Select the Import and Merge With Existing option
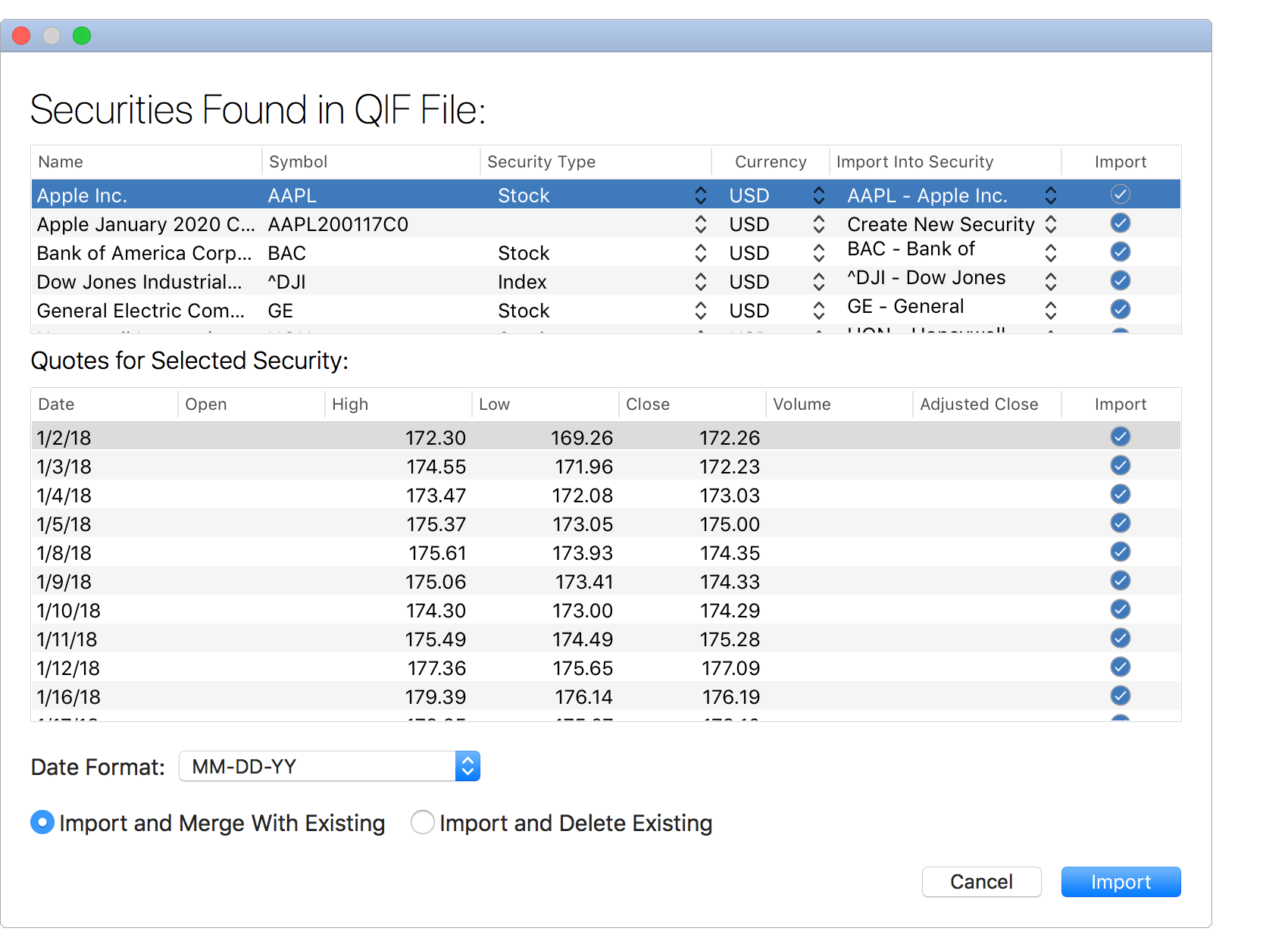The height and width of the screenshot is (947, 1288). pyautogui.click(x=42, y=823)
